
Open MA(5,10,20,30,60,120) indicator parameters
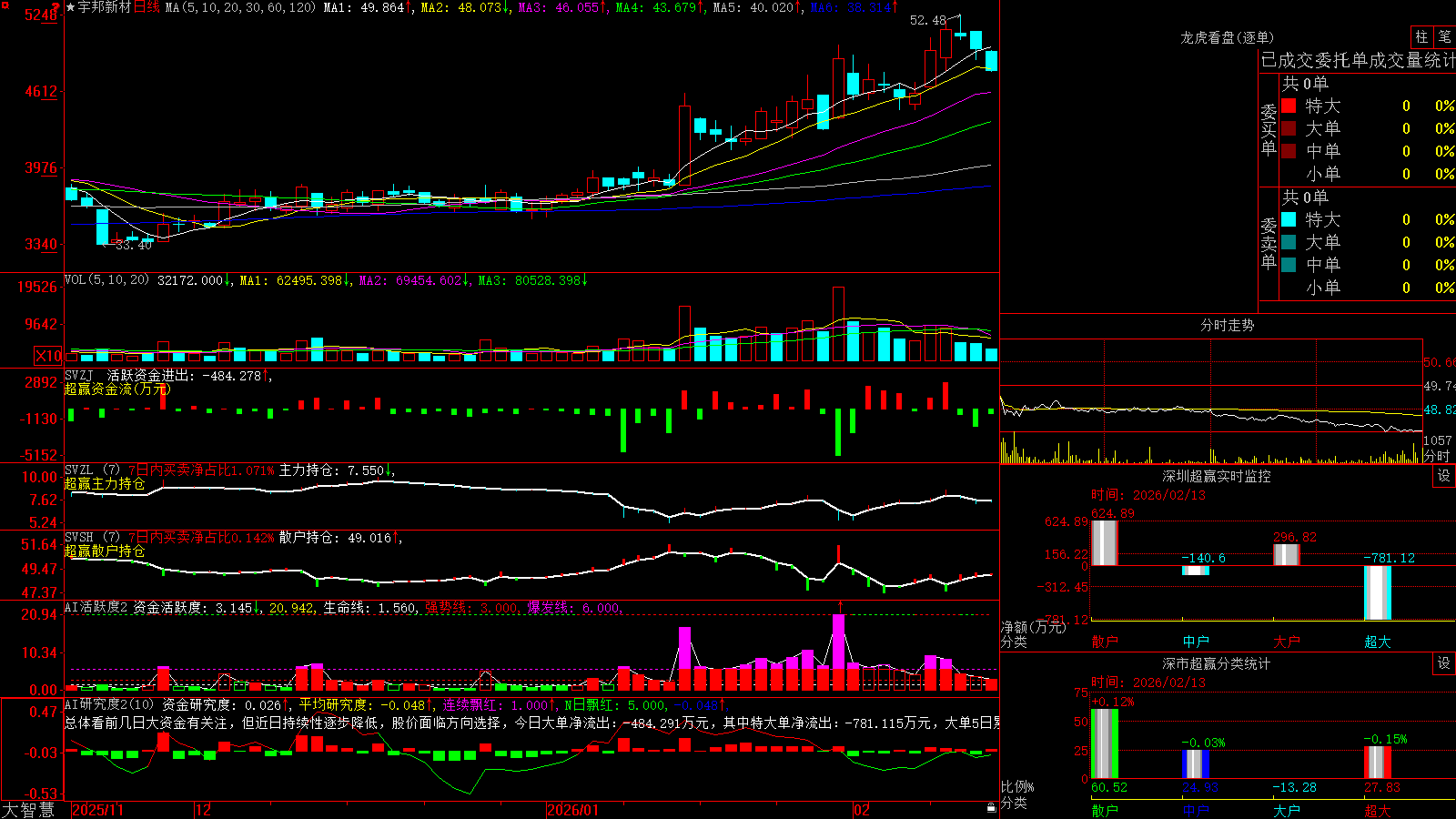point(240,7)
